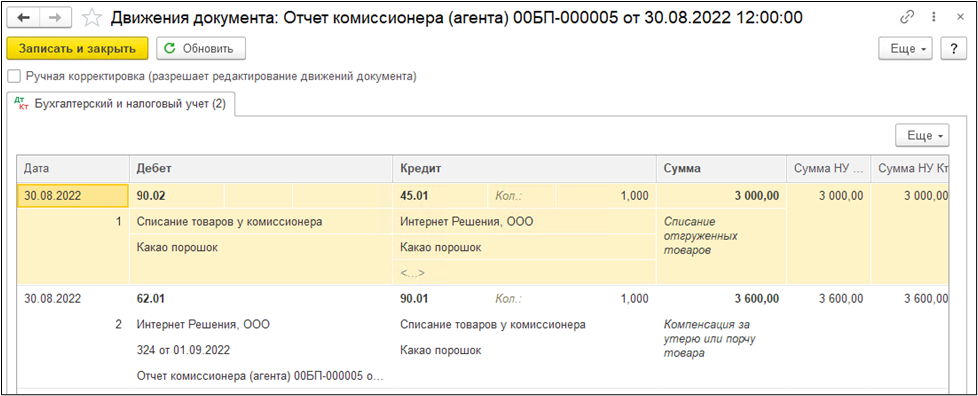The width and height of the screenshot is (978, 396).
Task: Select date cell in first row
Action: [x=73, y=196]
